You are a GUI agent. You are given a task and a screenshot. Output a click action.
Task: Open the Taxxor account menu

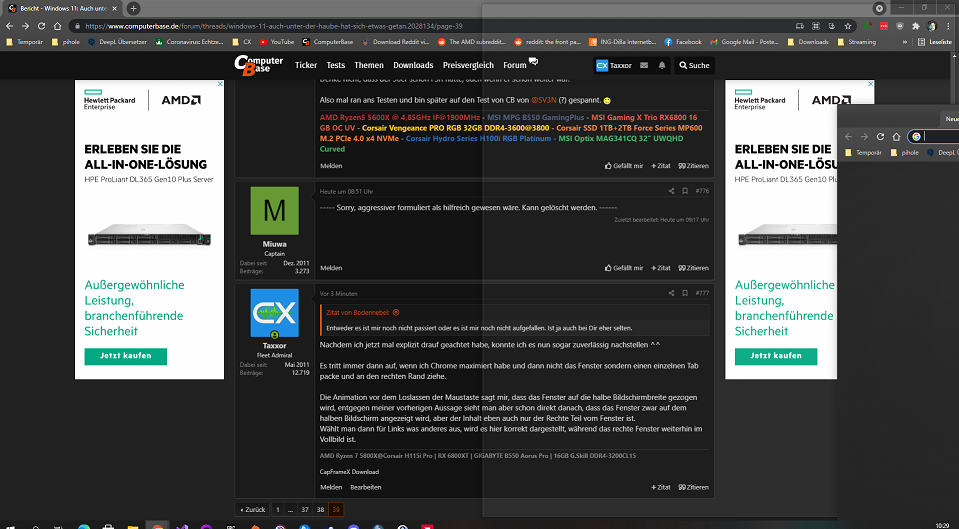(614, 65)
